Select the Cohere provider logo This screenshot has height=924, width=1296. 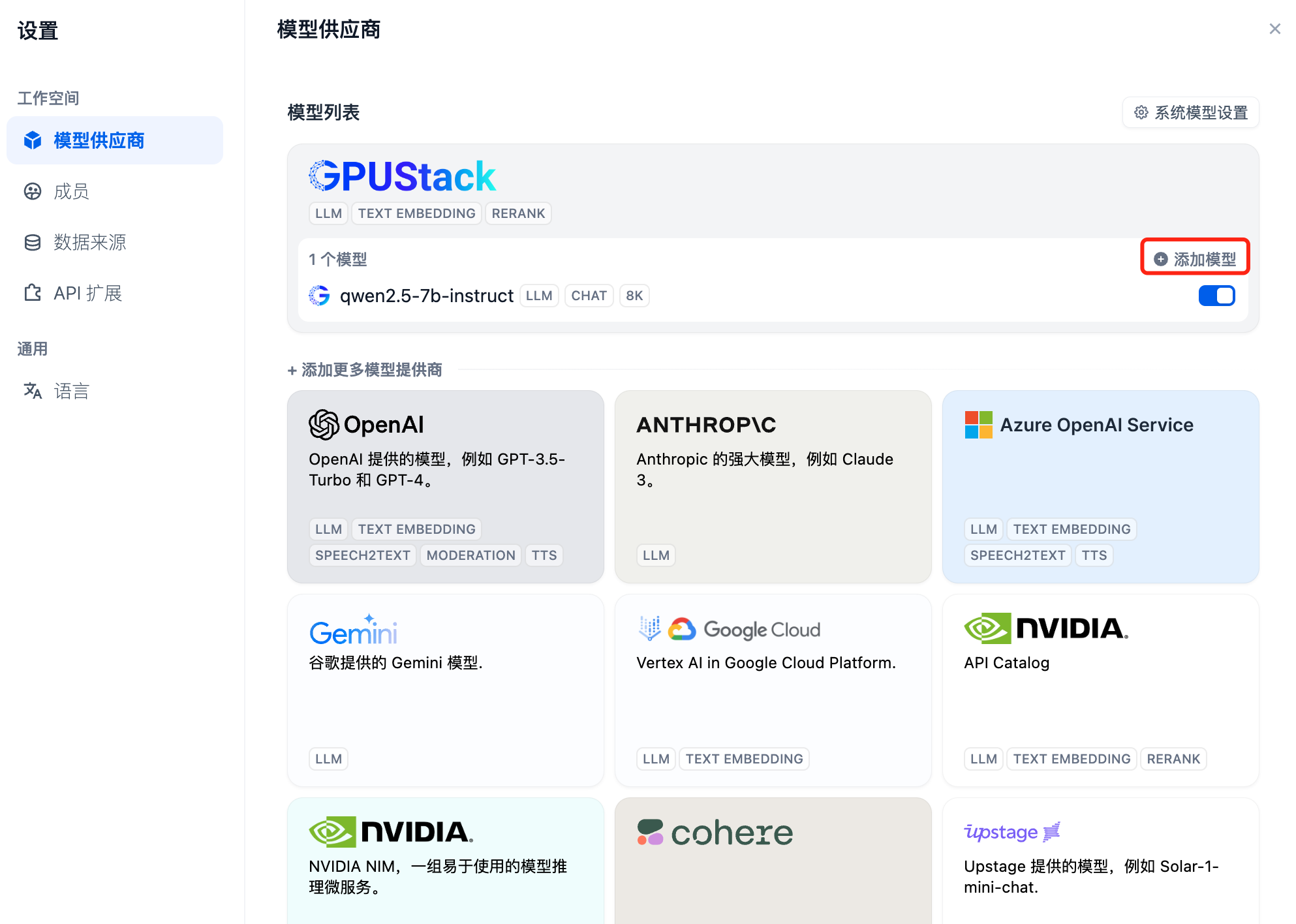[715, 833]
